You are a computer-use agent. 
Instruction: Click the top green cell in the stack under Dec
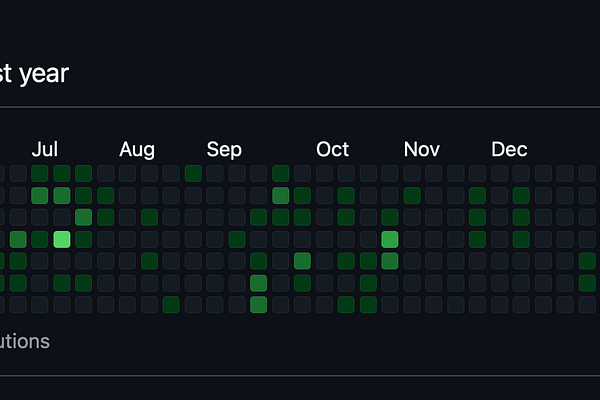tap(521, 195)
